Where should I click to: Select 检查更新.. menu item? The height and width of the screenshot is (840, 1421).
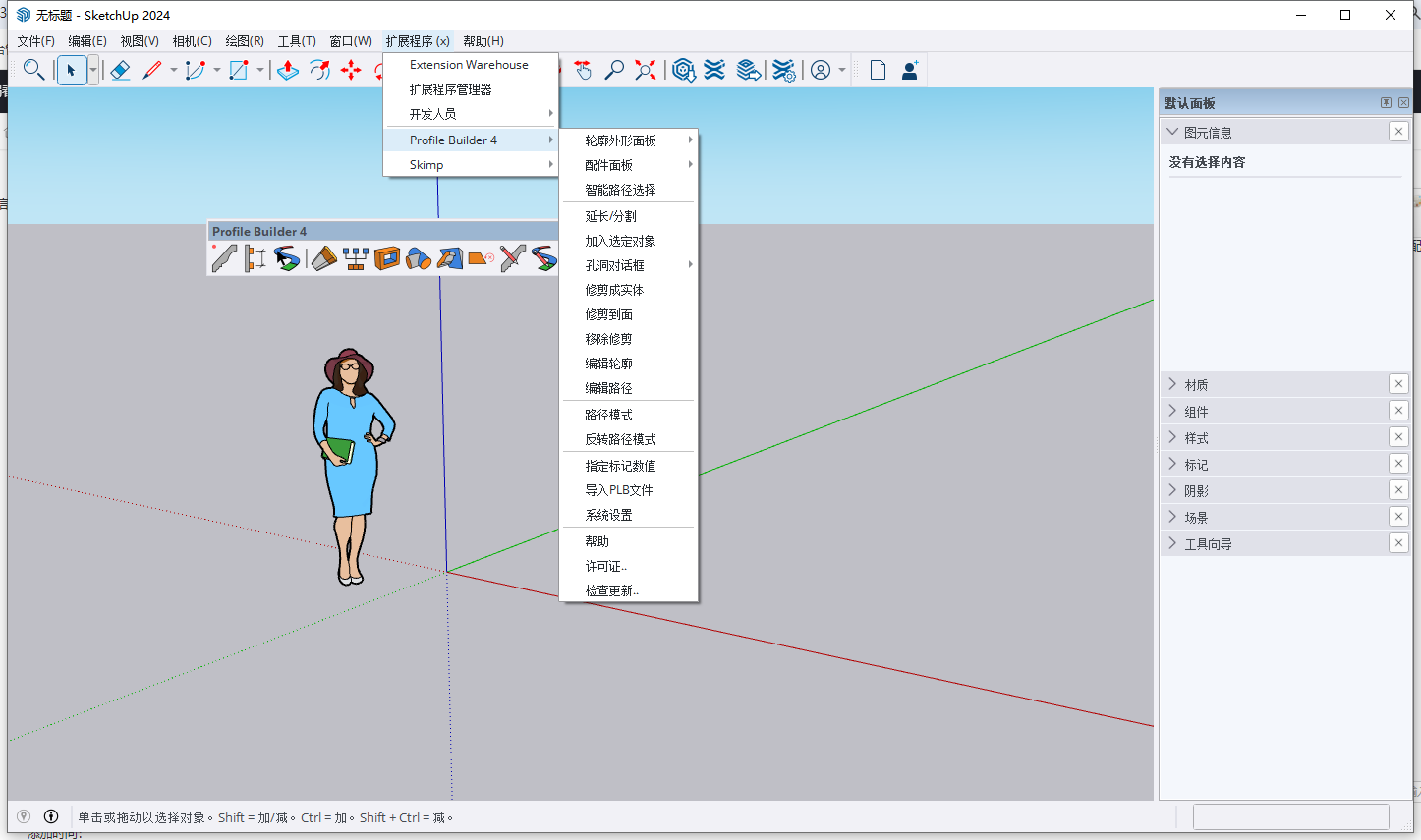pos(629,590)
